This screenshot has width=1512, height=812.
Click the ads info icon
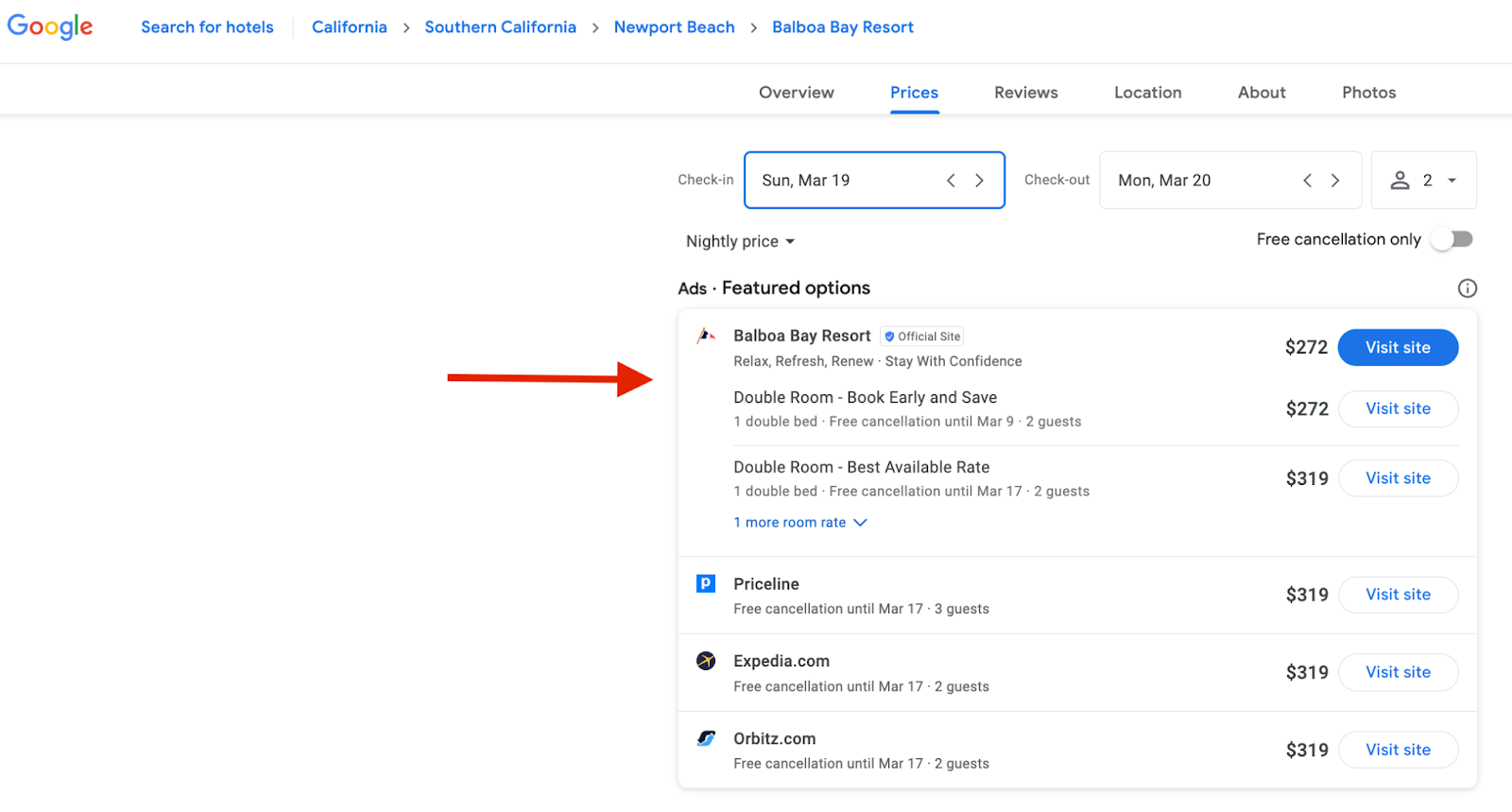coord(1467,288)
